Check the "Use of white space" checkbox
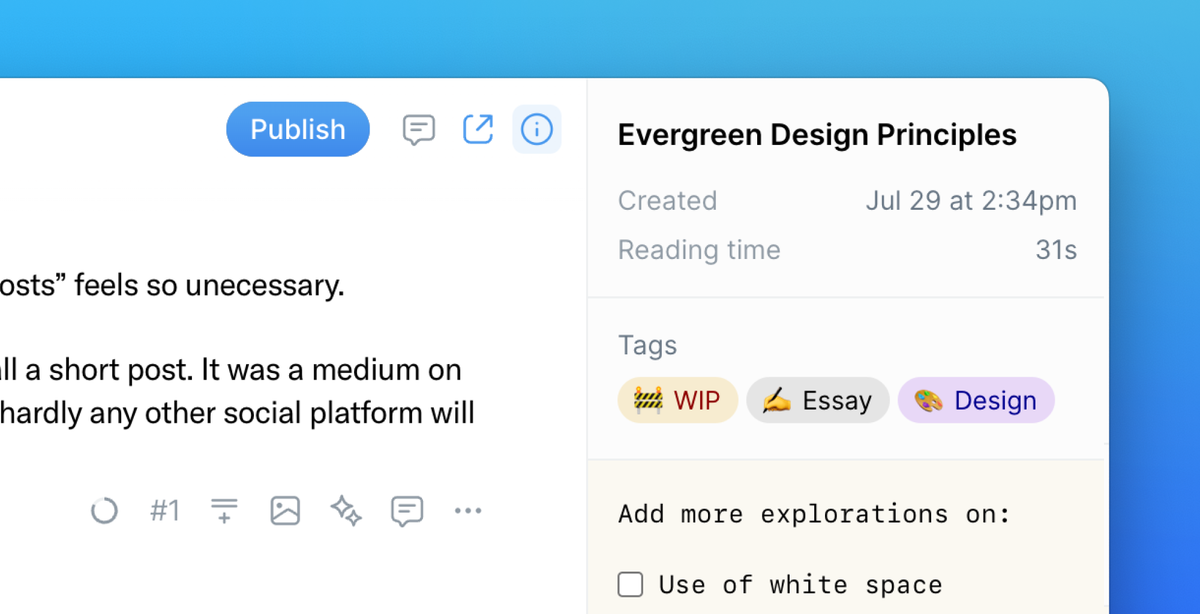 630,584
